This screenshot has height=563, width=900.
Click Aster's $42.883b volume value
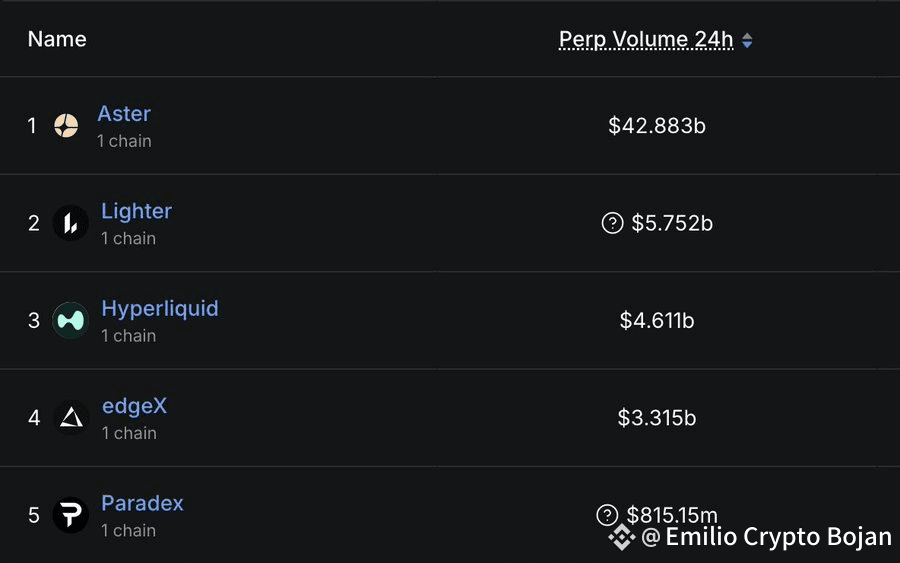click(x=657, y=126)
